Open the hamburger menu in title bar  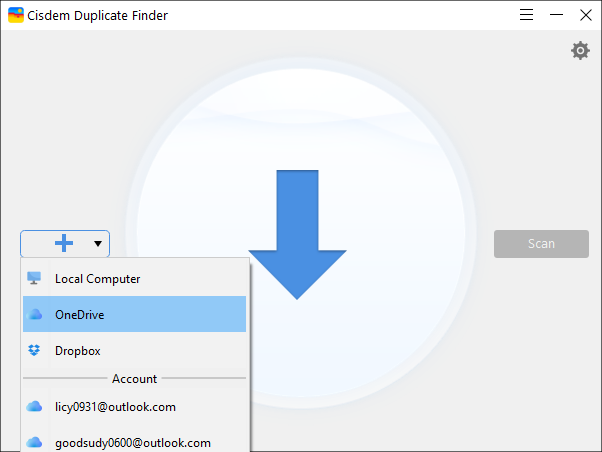526,15
